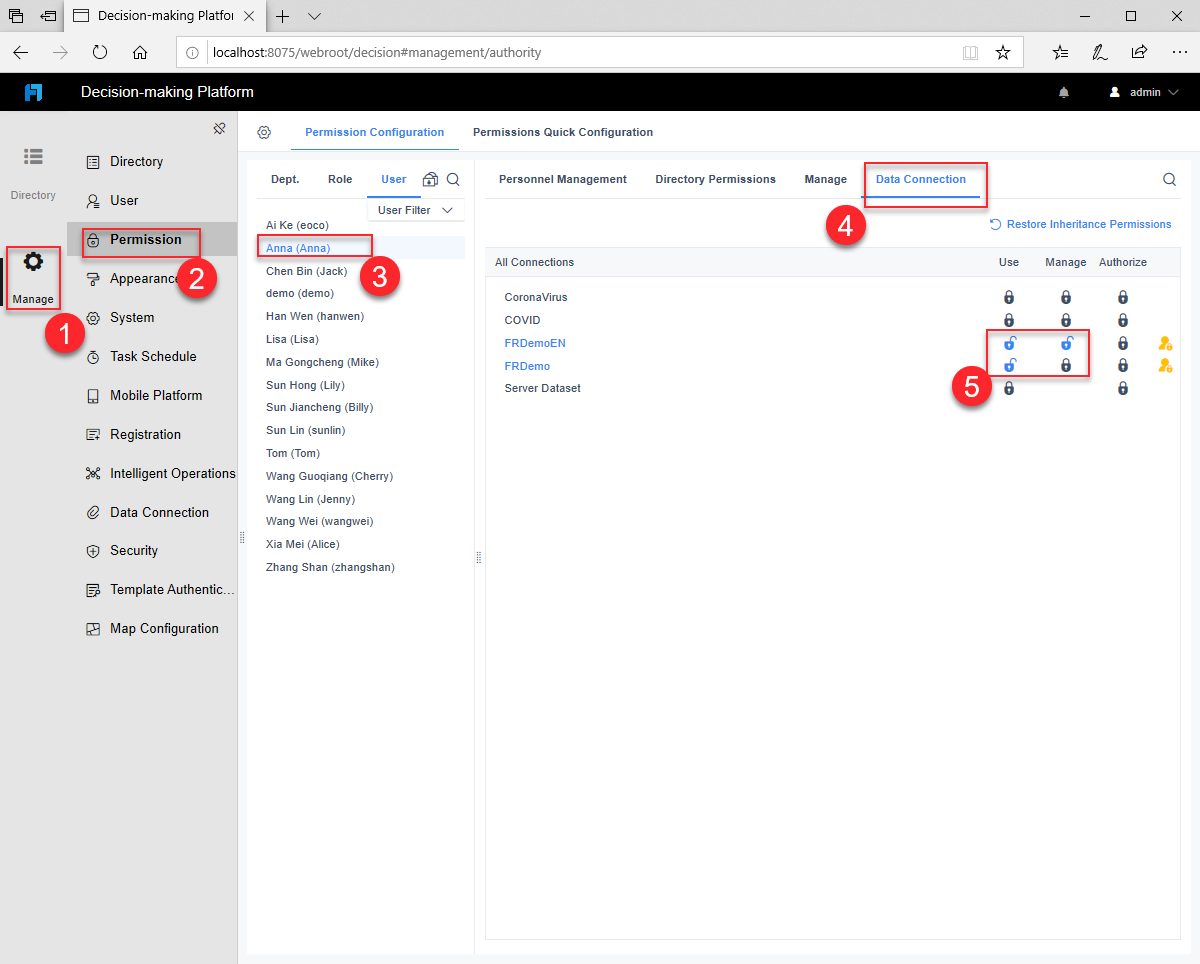
Task: Toggle Manage lock for FRDemoEN
Action: point(1066,343)
